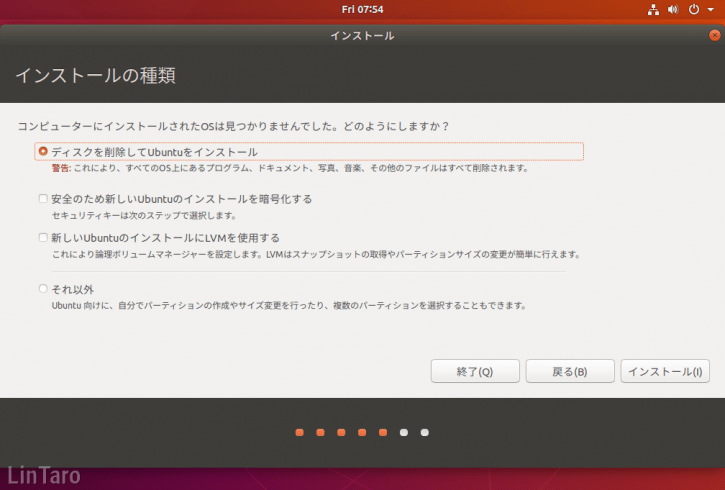The width and height of the screenshot is (725, 490).
Task: Click the インストールの種類 page heading
Action: (96, 75)
